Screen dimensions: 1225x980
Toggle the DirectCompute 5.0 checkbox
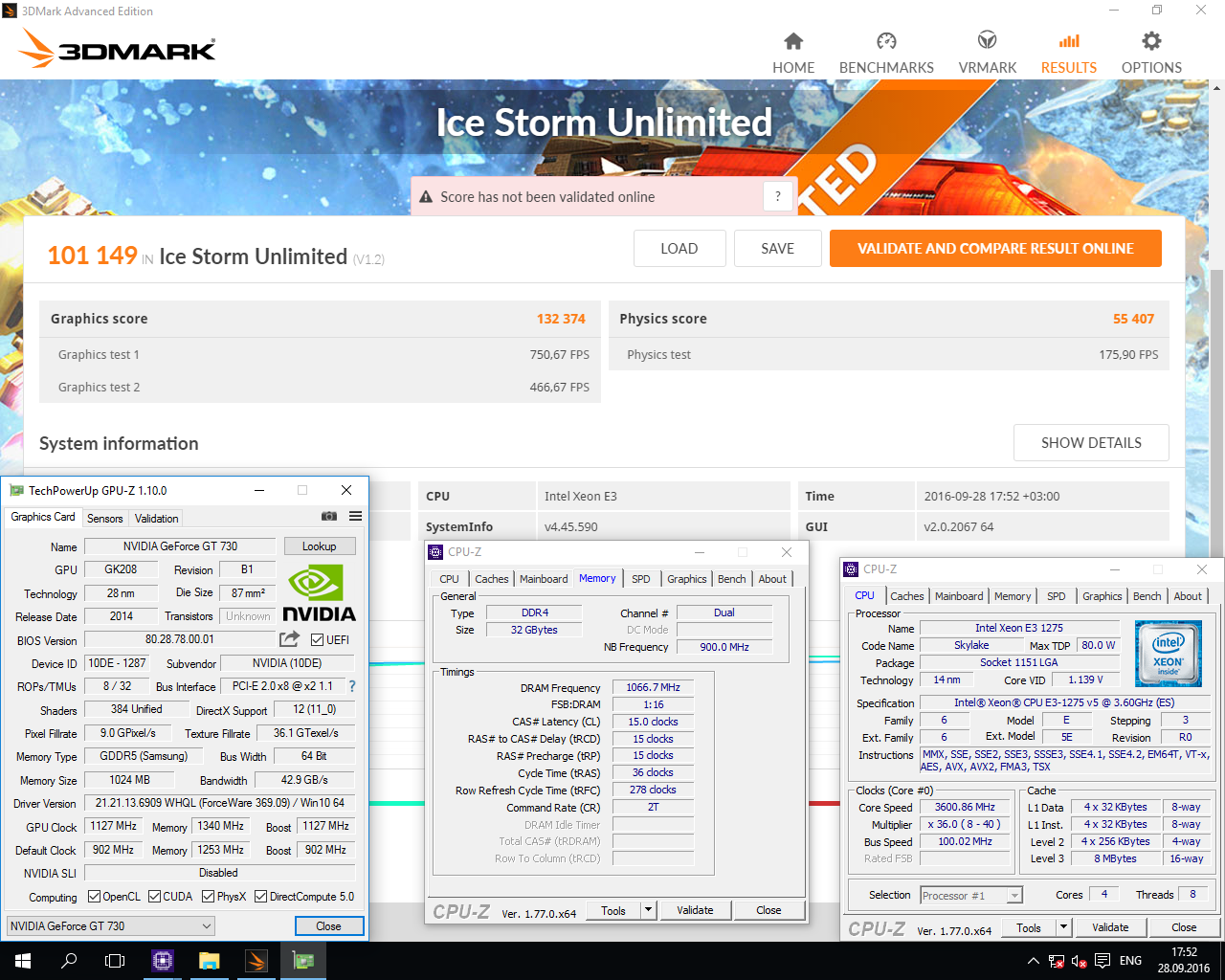[x=261, y=897]
